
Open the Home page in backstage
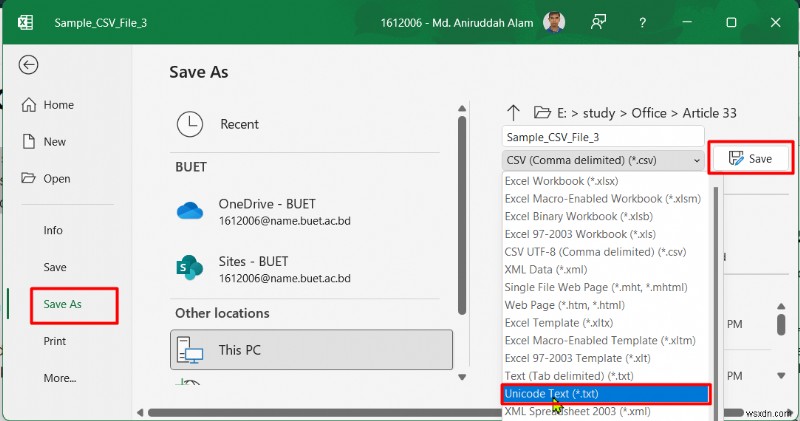coord(48,105)
